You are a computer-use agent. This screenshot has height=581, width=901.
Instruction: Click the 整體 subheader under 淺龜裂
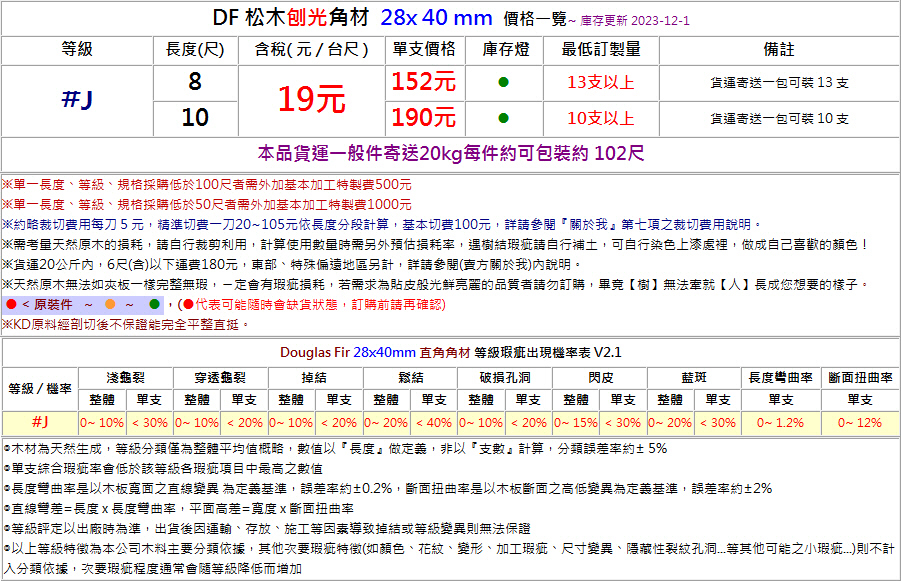[102, 400]
